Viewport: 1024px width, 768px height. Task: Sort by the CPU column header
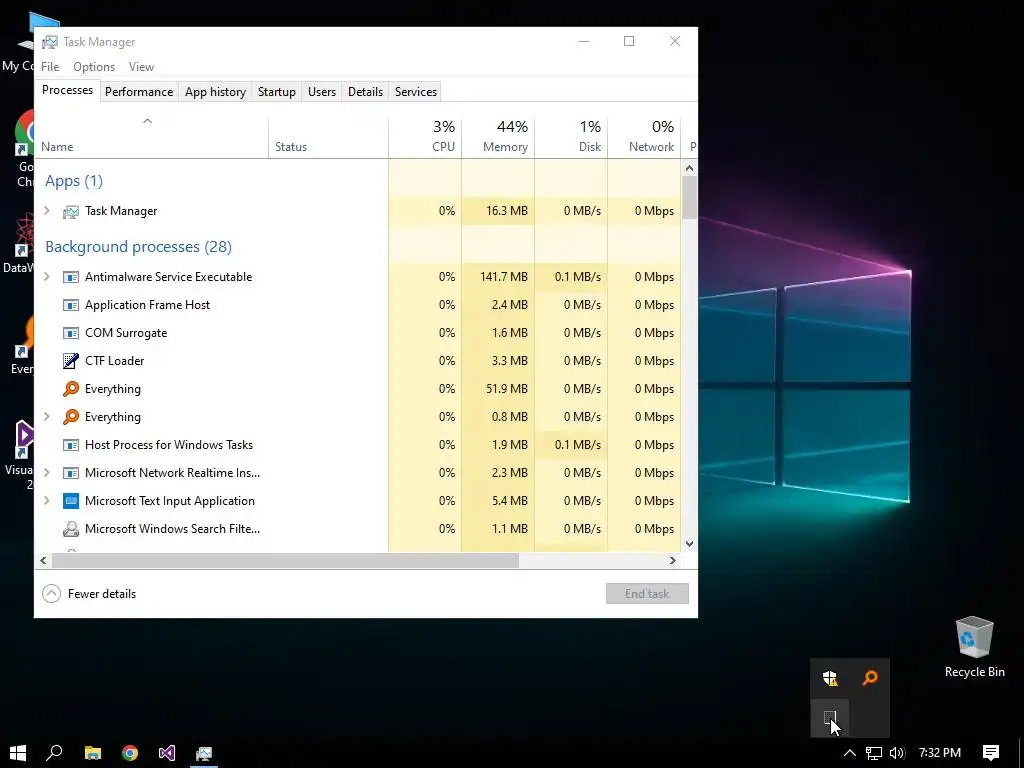tap(425, 137)
